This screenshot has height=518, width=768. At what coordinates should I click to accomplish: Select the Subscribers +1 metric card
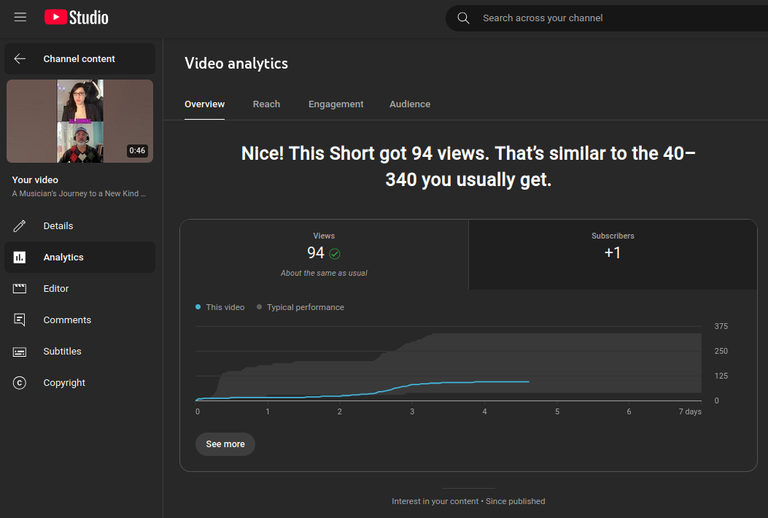coord(613,255)
